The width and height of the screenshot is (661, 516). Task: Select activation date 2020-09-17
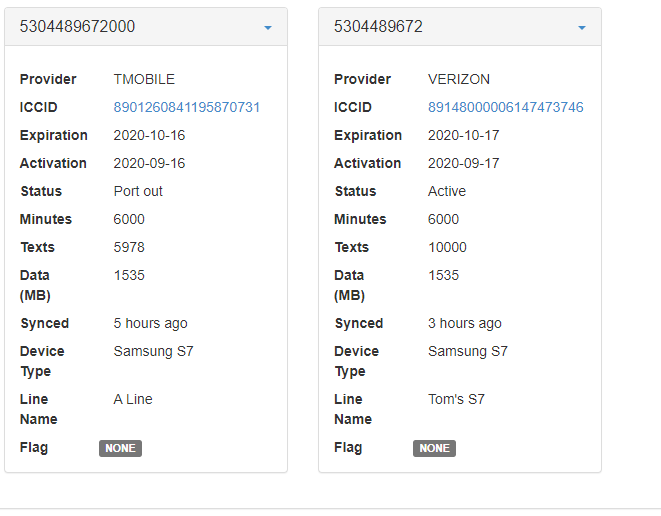coord(463,163)
